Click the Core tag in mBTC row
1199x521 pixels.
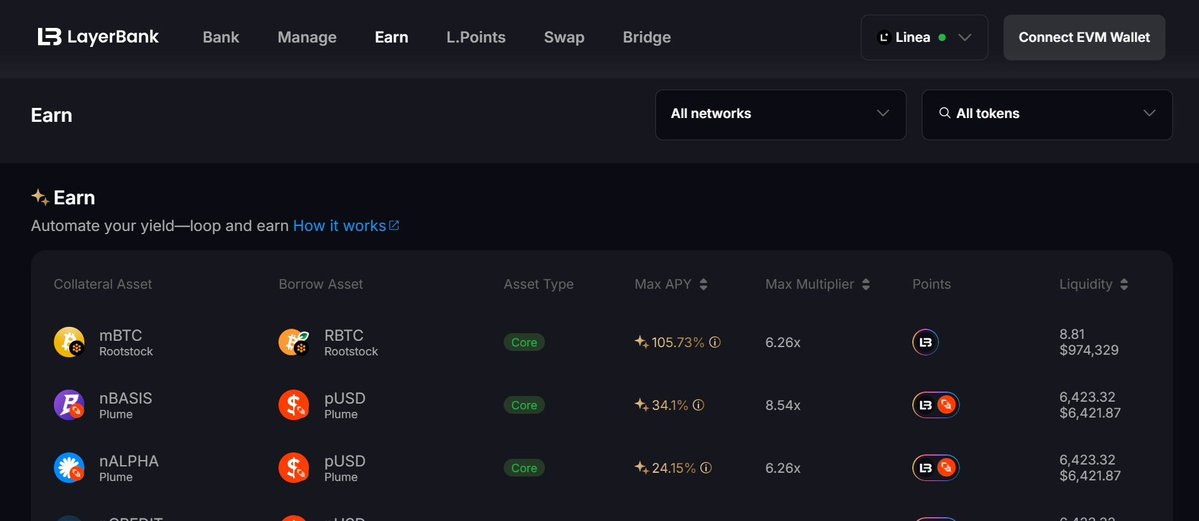click(x=524, y=342)
